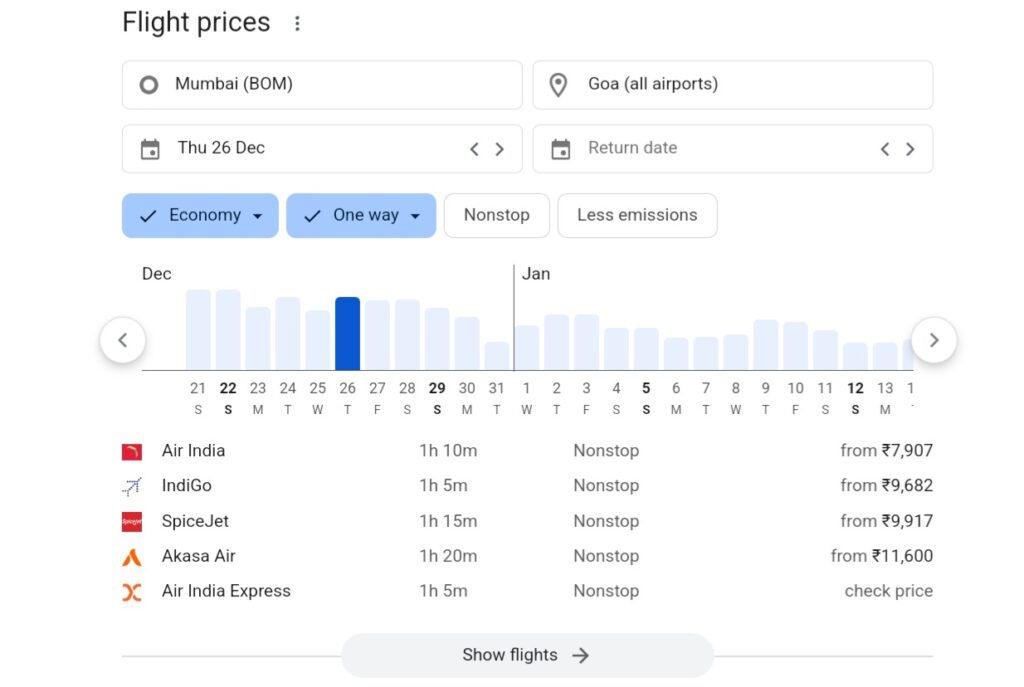
Task: Select the price bar for 12 Jan
Action: coord(856,357)
